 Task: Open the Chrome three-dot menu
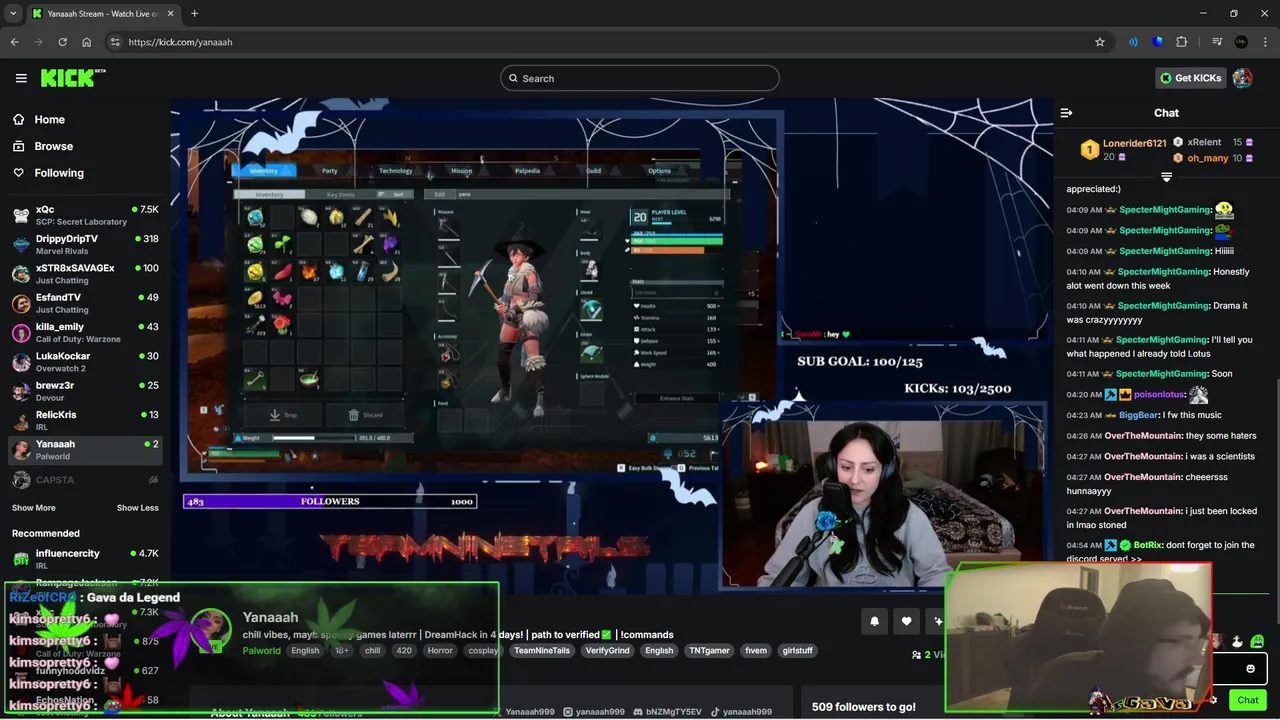1265,42
